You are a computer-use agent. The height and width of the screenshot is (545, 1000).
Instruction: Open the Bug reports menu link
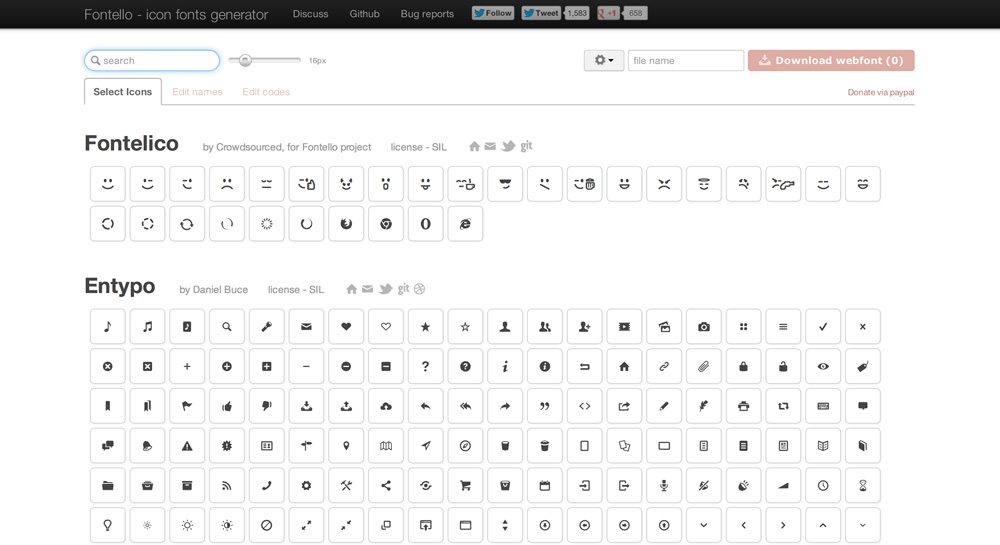click(427, 13)
